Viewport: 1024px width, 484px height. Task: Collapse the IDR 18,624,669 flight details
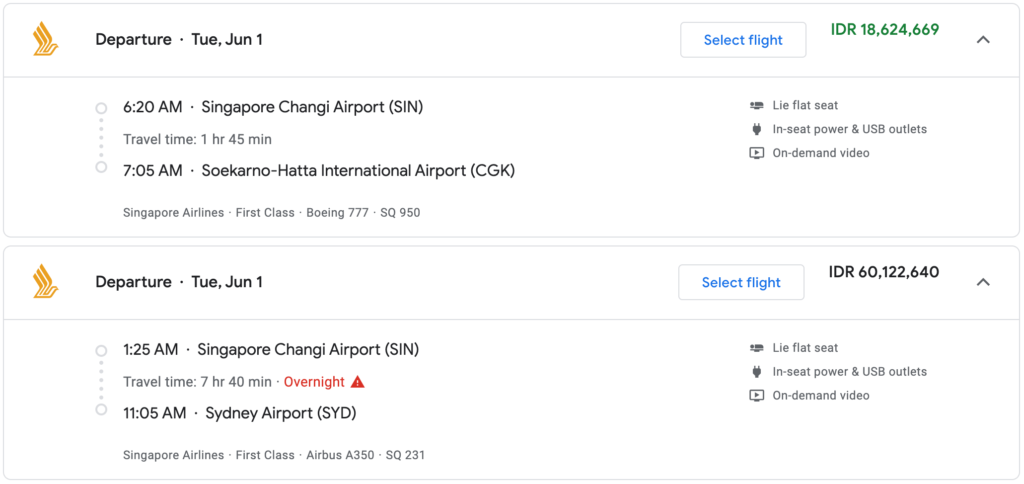(x=983, y=40)
